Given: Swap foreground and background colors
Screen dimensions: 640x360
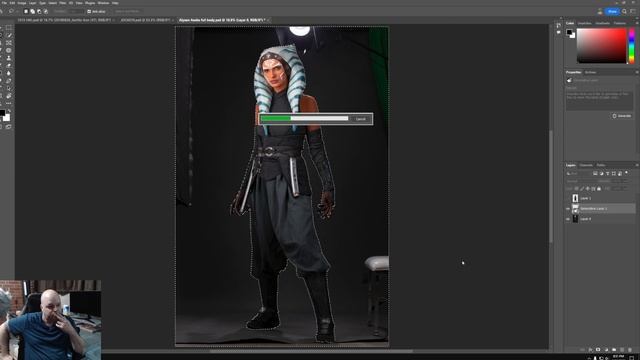Looking at the screenshot, I should point(9,110).
